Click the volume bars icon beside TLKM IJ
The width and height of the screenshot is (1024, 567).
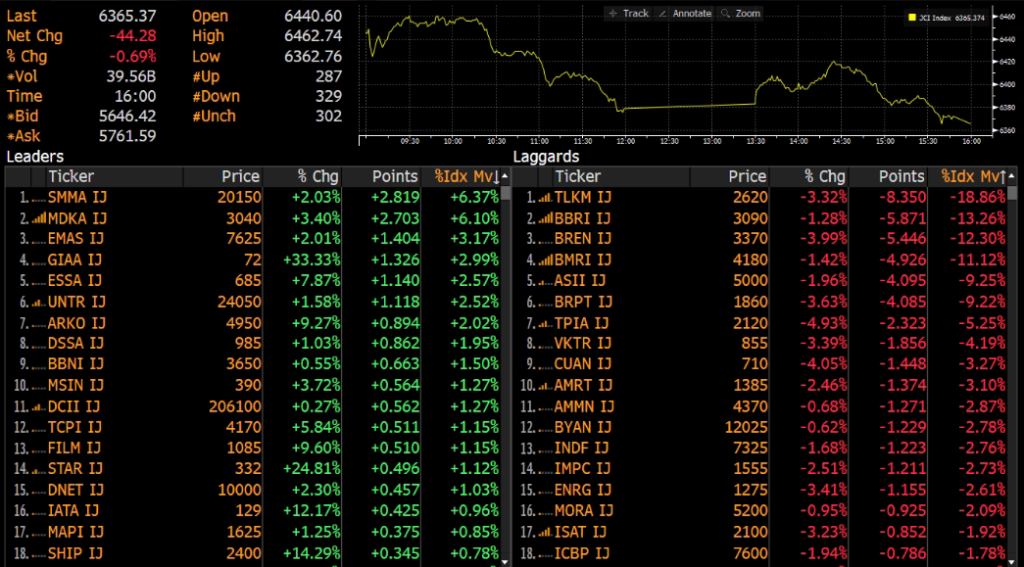coord(544,197)
